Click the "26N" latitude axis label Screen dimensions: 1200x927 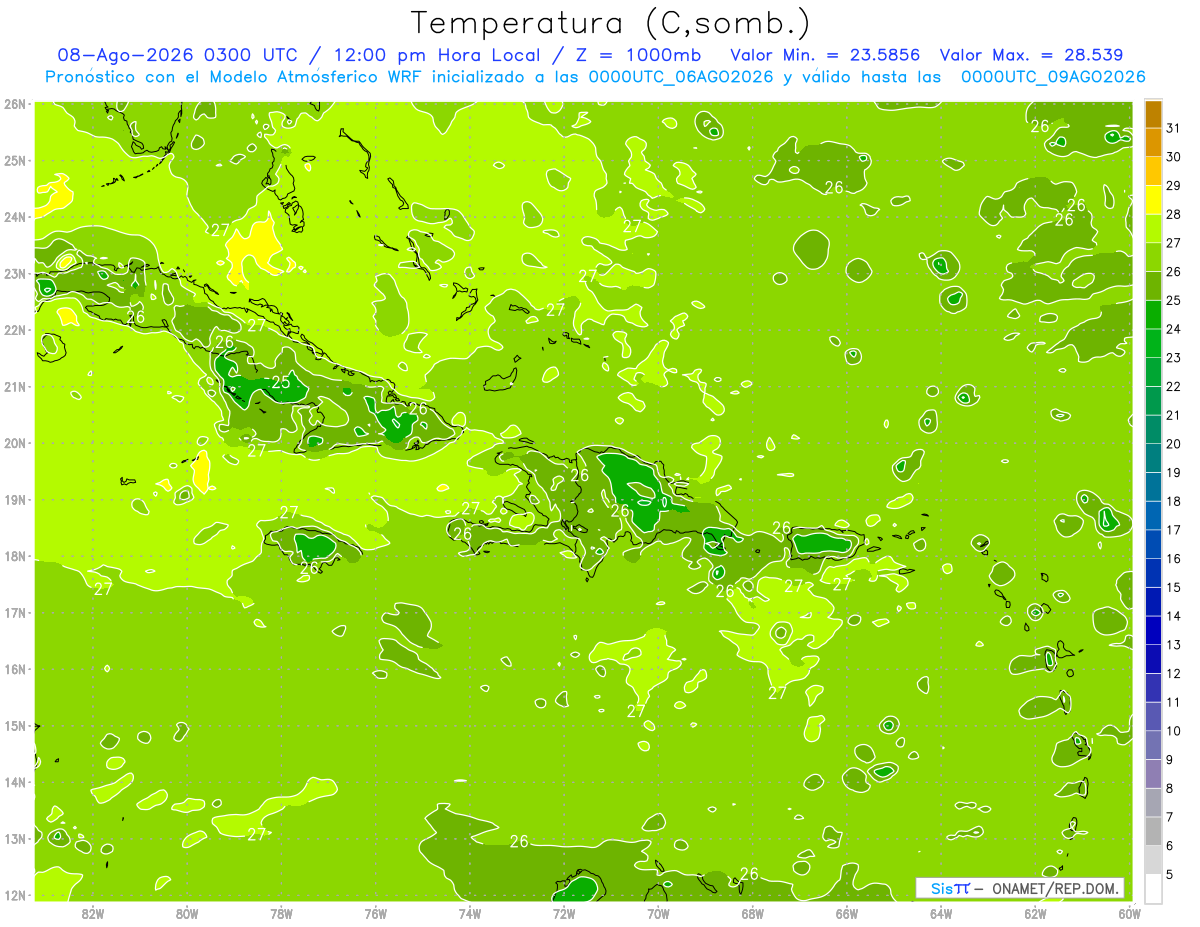coord(15,104)
